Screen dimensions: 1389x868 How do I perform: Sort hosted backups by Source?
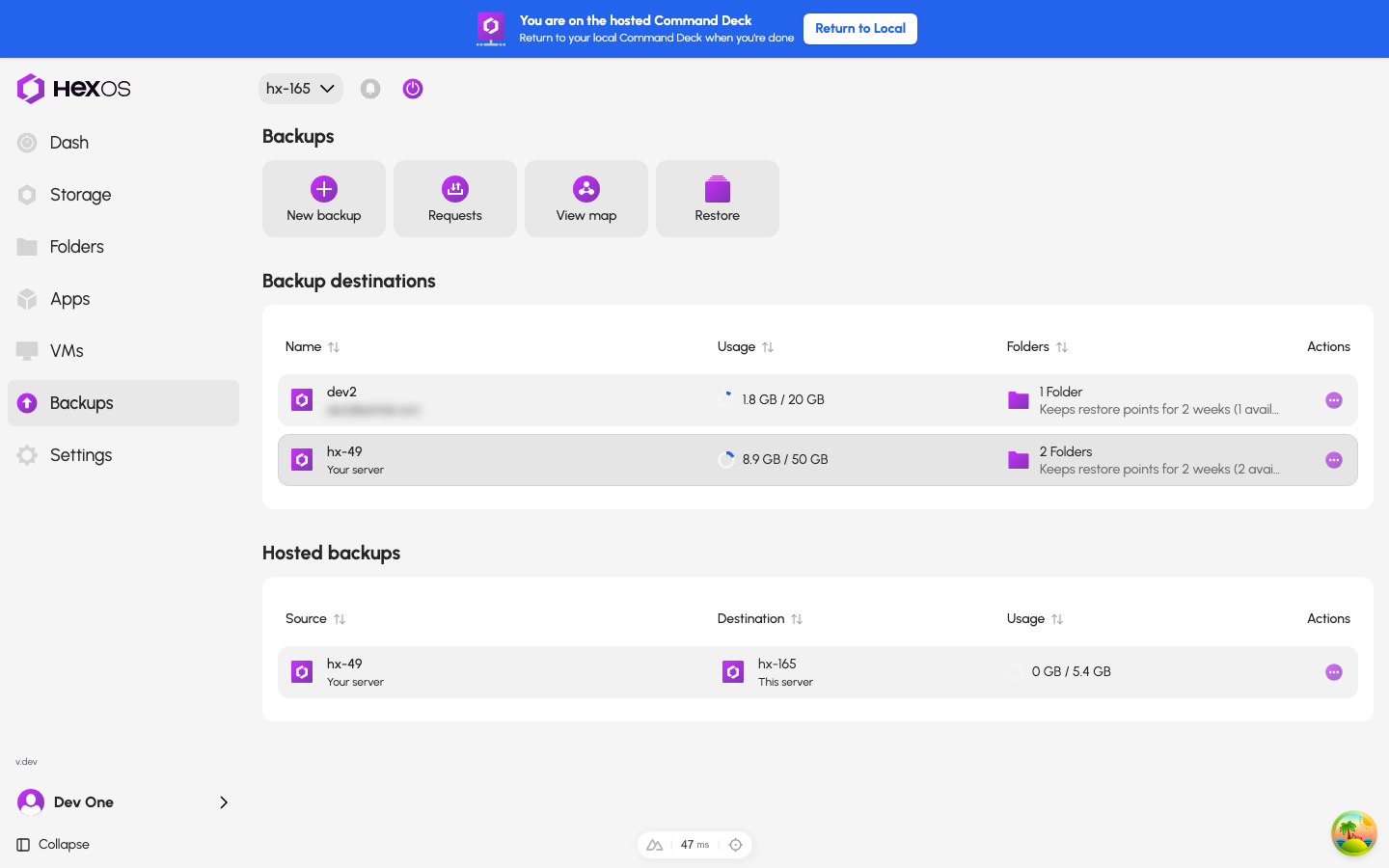(x=315, y=619)
